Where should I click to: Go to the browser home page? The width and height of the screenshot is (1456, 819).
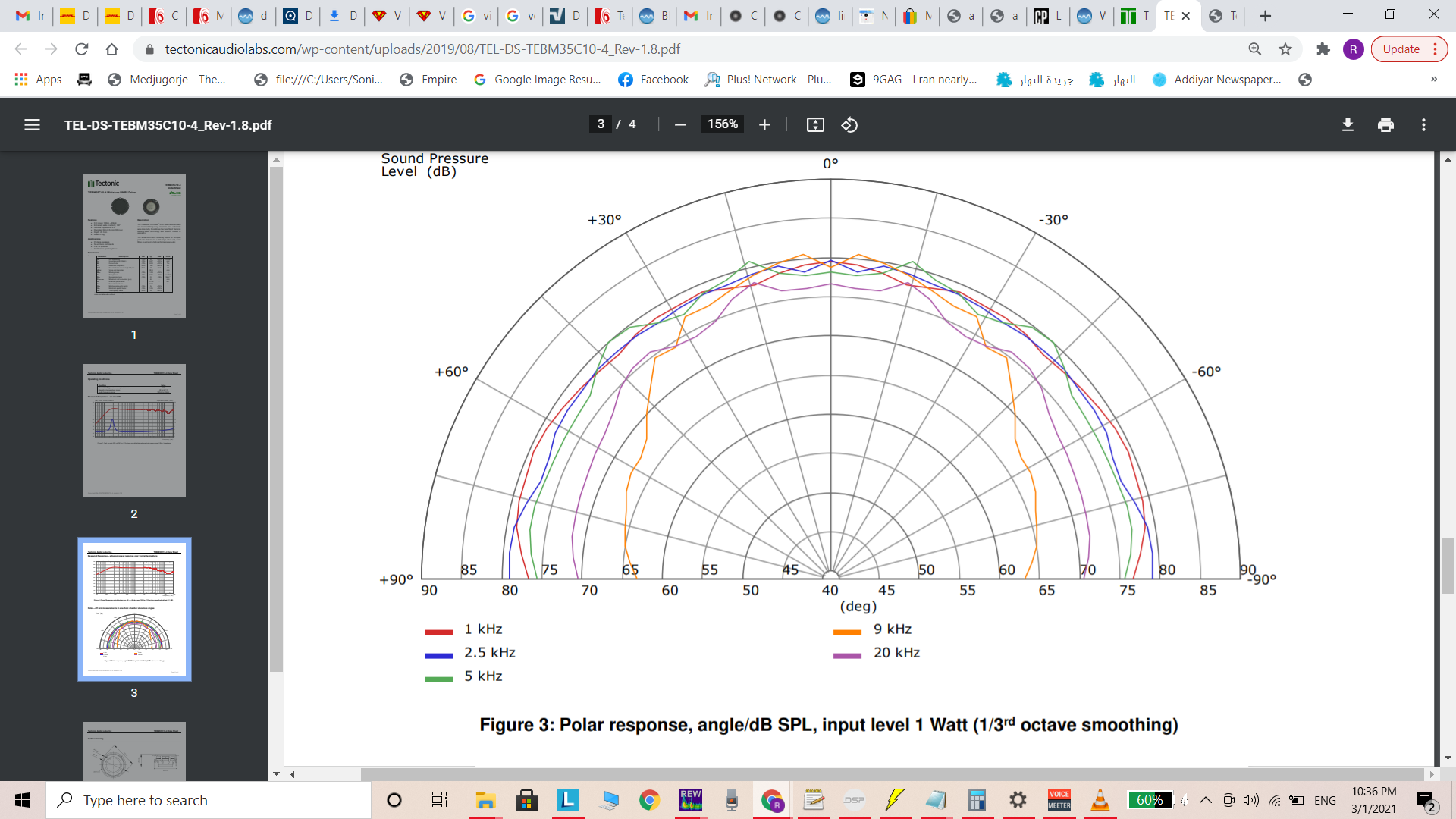(111, 49)
